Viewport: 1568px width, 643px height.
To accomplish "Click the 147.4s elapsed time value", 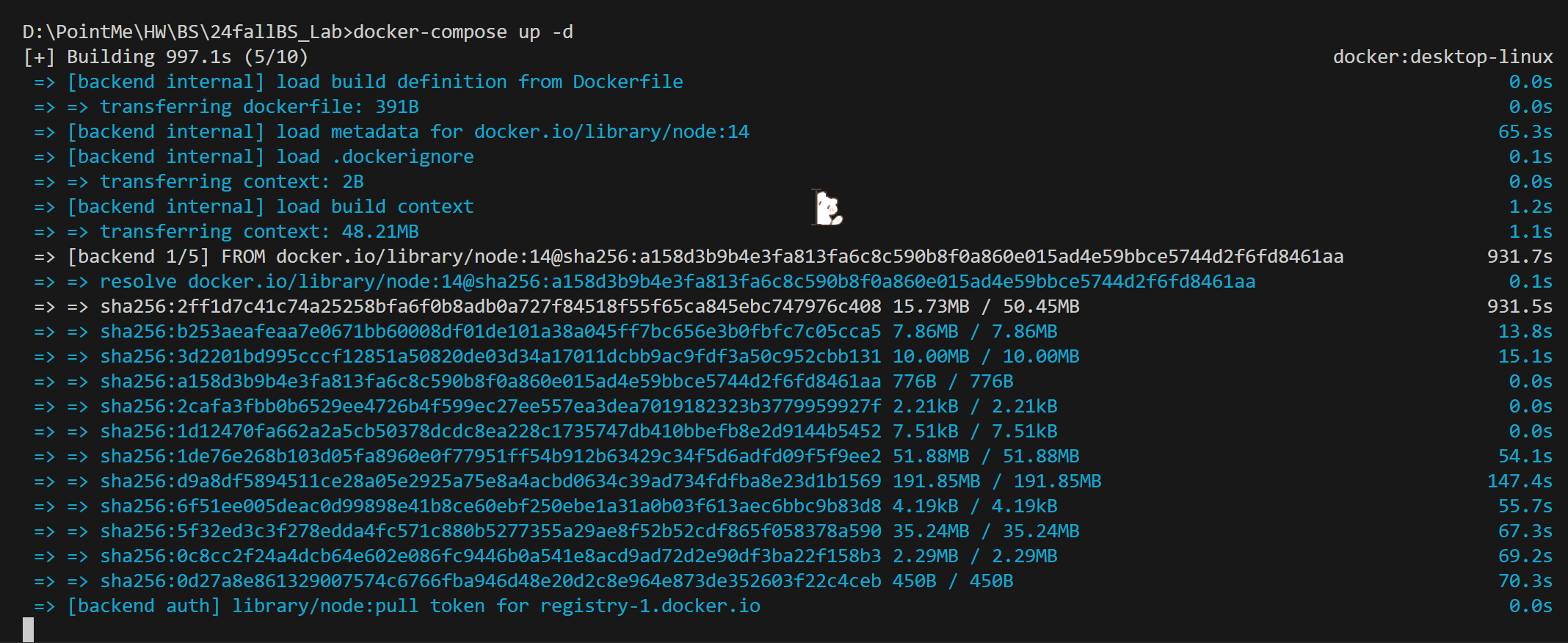I will 1525,482.
